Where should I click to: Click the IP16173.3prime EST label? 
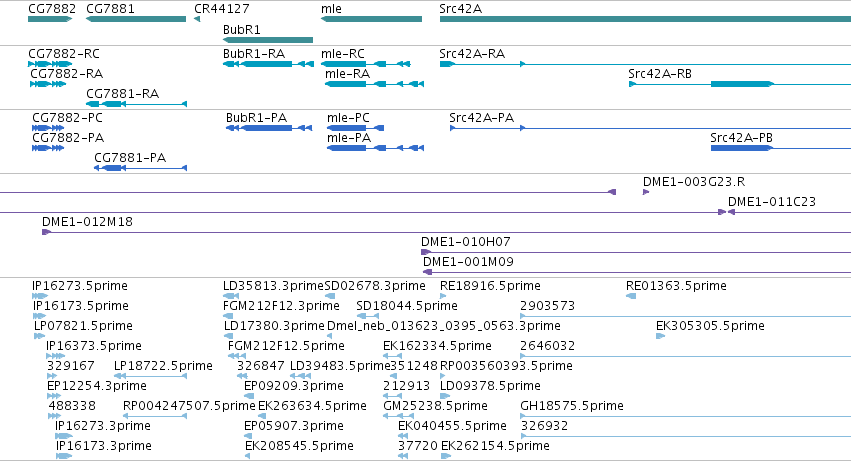104,446
